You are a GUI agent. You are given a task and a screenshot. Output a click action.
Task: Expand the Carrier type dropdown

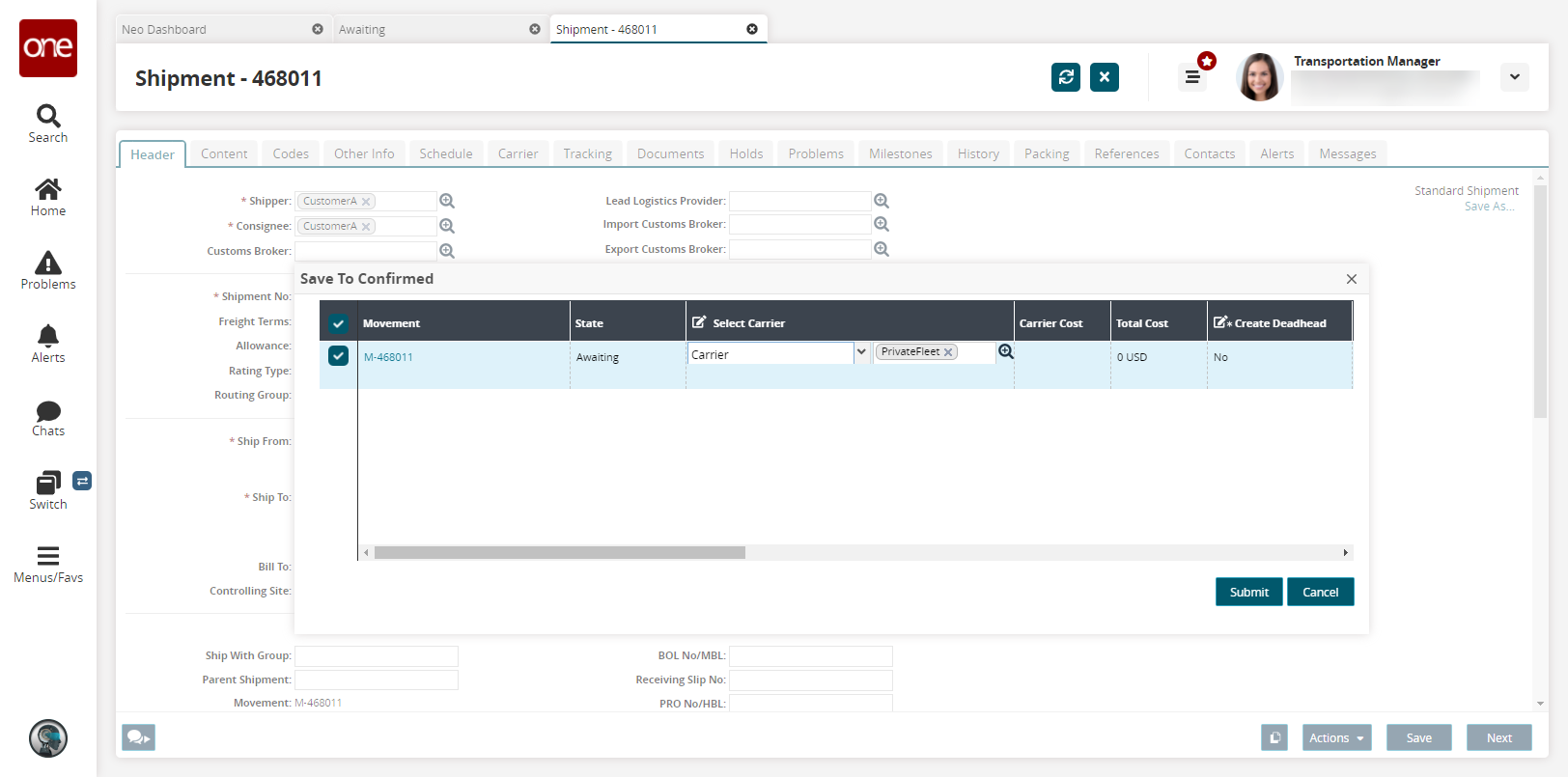click(861, 352)
